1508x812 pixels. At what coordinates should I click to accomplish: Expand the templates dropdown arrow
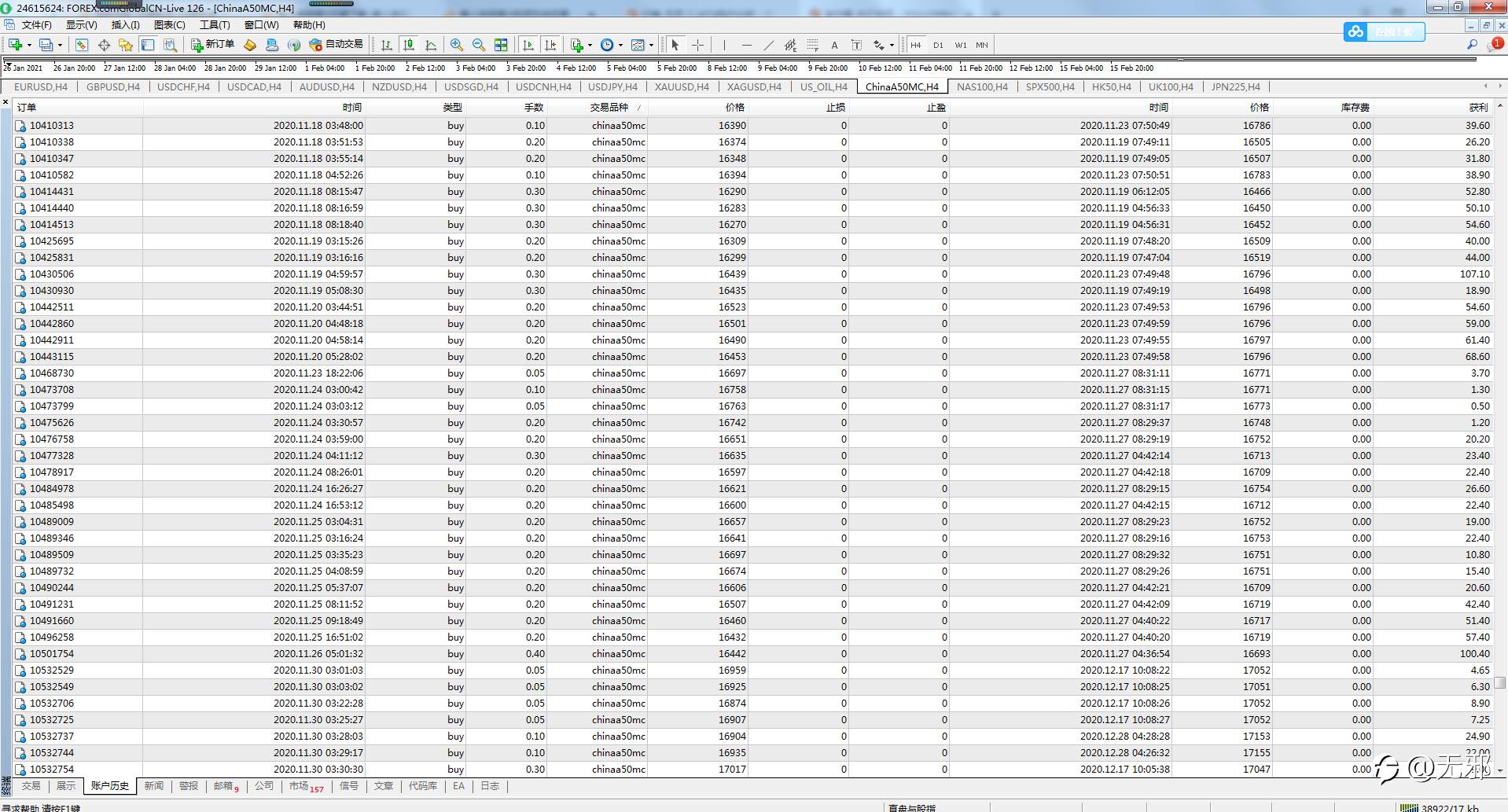point(651,46)
